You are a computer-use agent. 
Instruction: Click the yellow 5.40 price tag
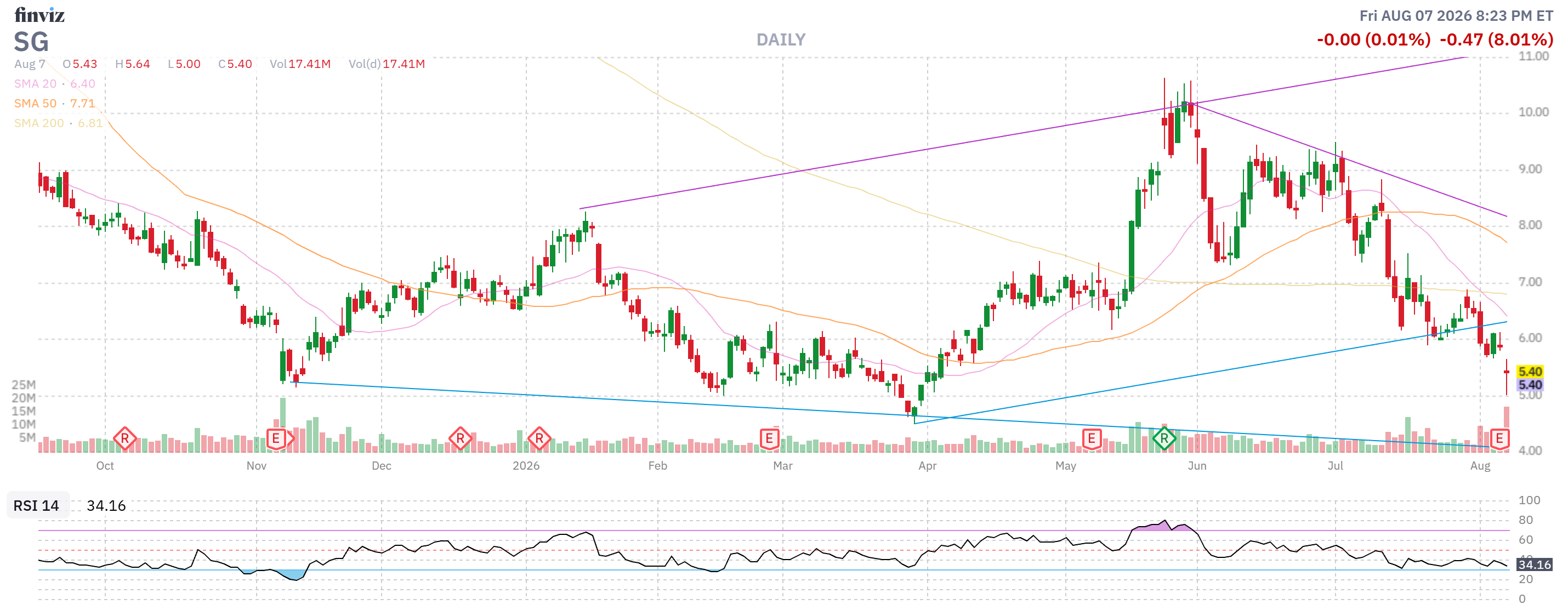click(x=1530, y=372)
